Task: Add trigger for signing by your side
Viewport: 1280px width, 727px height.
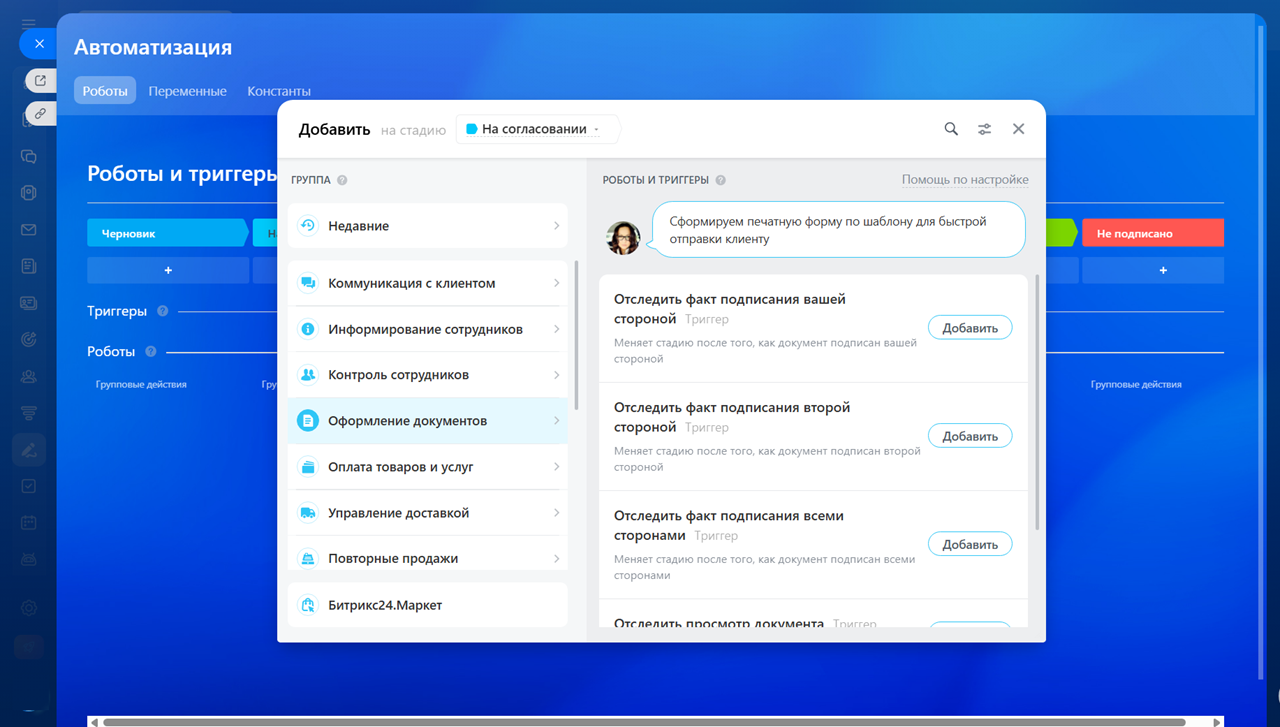Action: (969, 328)
